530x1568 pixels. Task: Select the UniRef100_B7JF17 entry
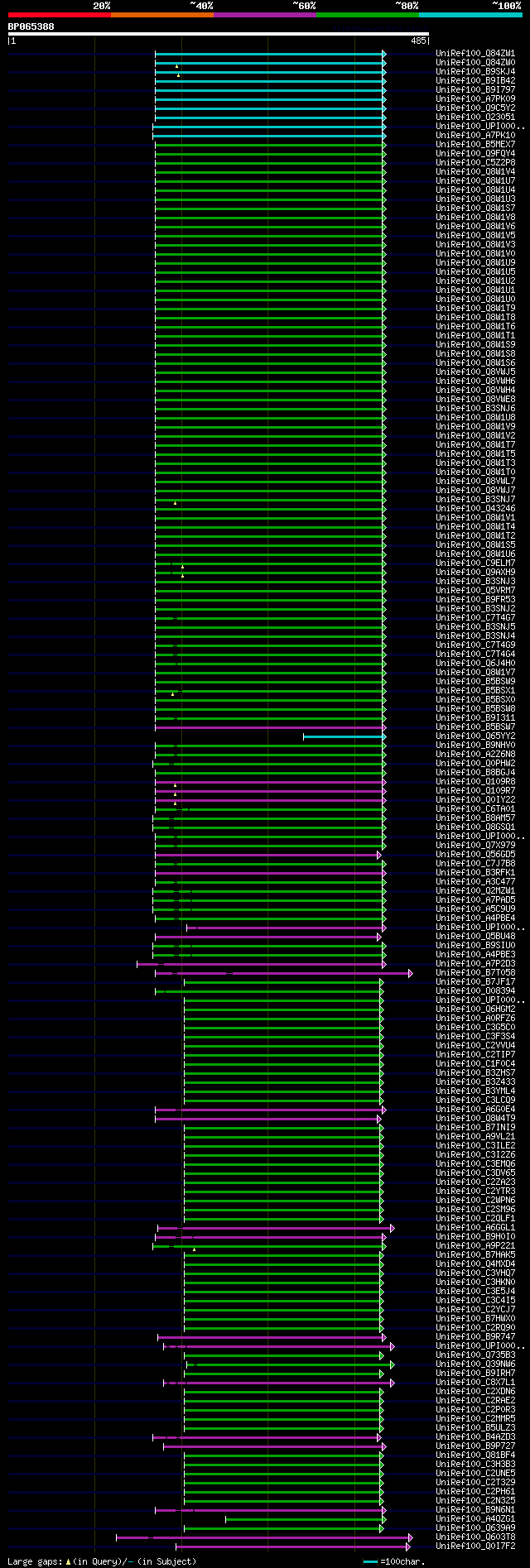click(x=475, y=982)
